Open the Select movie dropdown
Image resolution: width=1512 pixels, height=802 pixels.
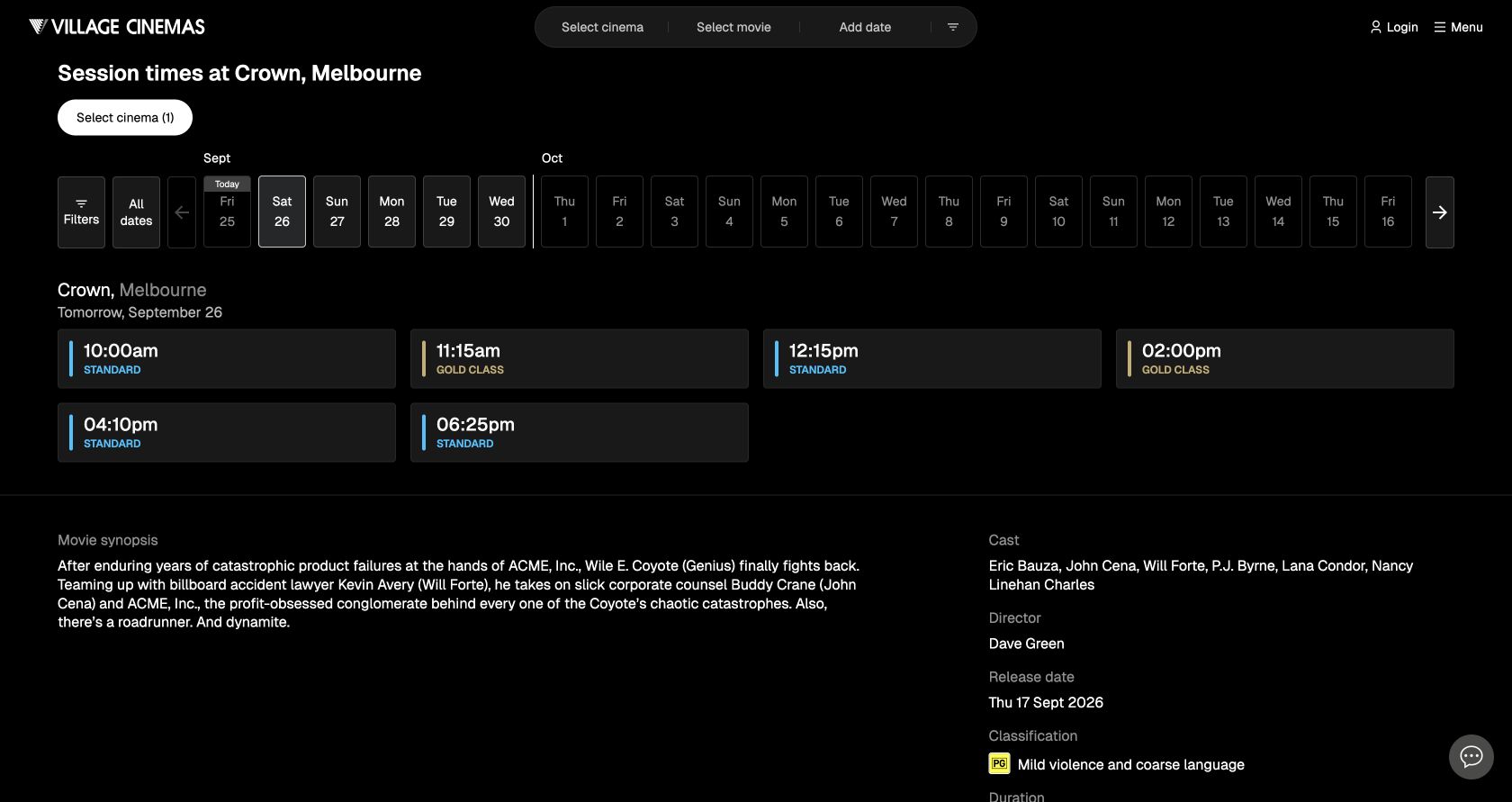tap(733, 27)
